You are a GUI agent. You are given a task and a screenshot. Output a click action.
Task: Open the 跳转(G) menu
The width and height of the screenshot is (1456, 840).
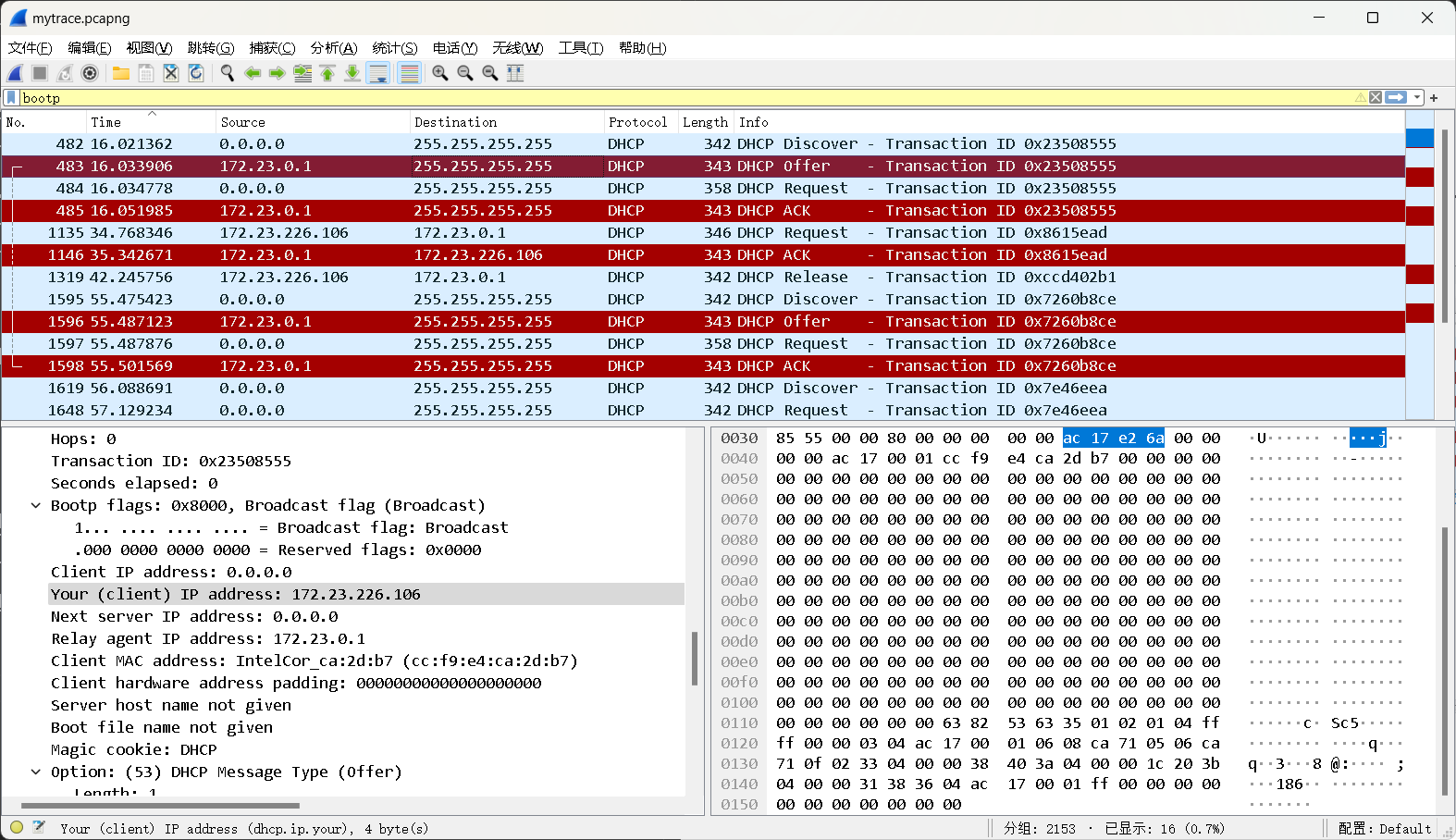point(211,48)
